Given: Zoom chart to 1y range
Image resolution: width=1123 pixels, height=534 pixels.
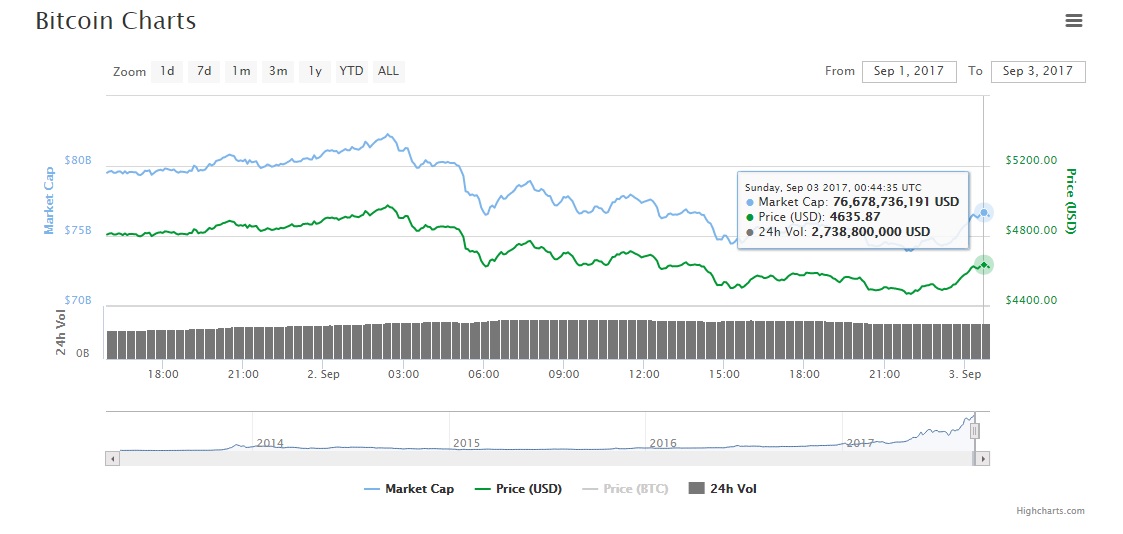Looking at the screenshot, I should coord(314,71).
